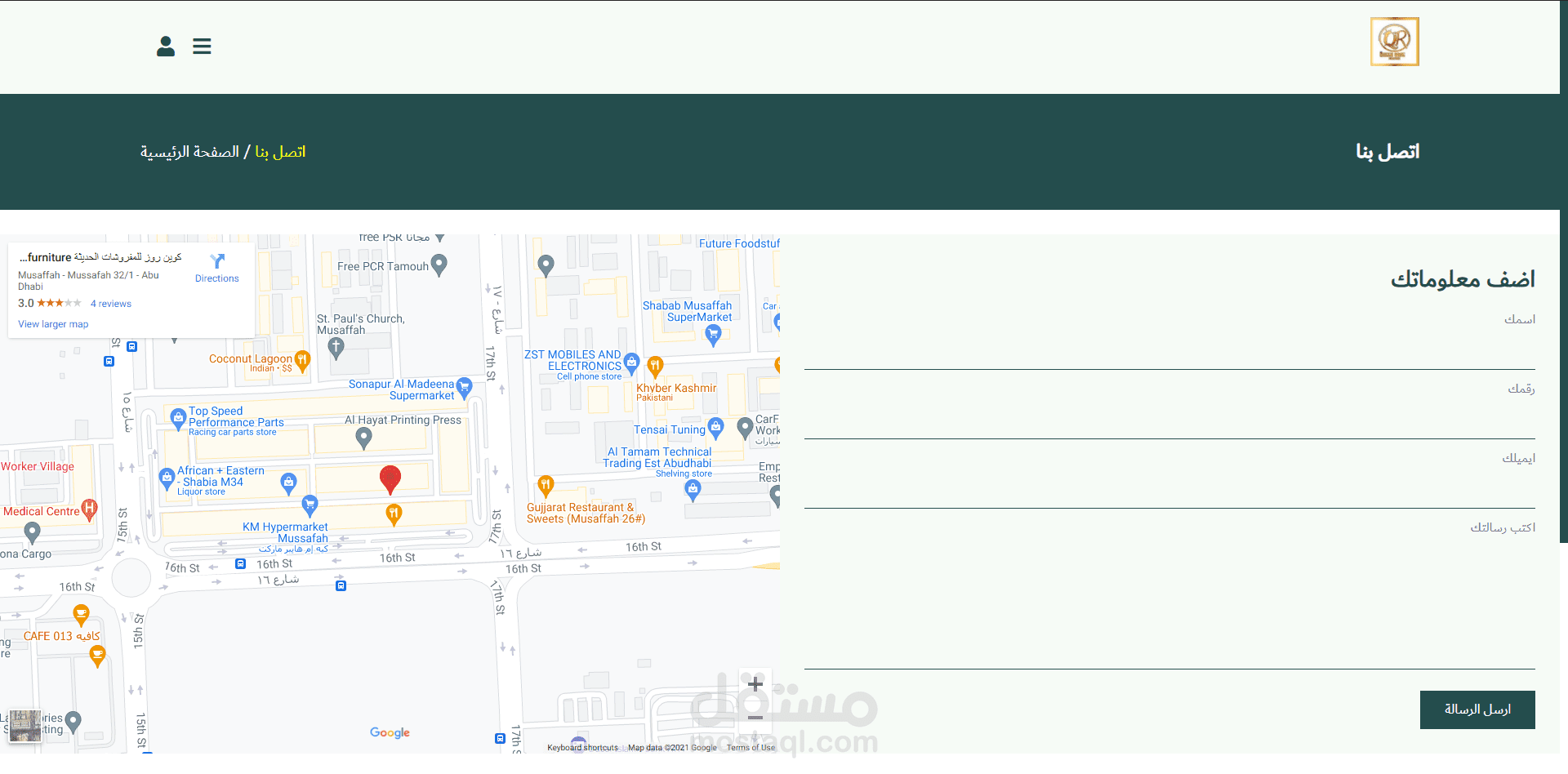Click the furniture place title in card
The width and height of the screenshot is (1568, 774).
click(100, 257)
